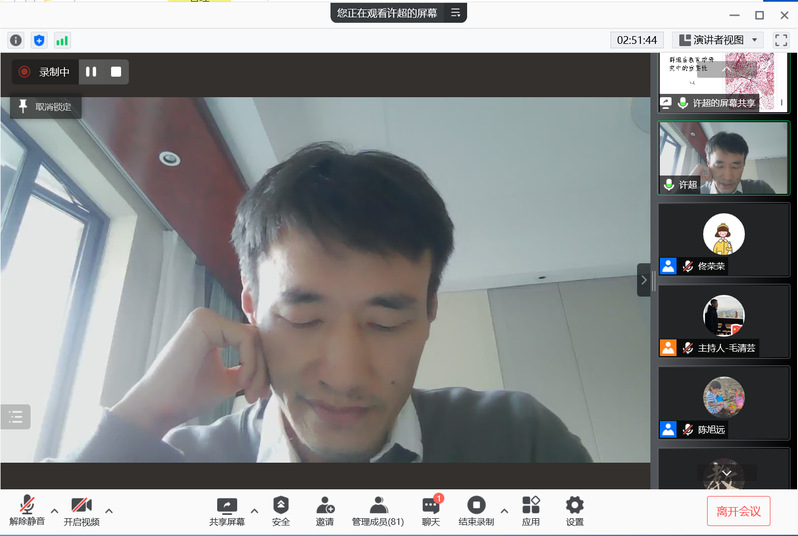Screen dimensions: 798x536
Task: Stop the recording with square button
Action: pyautogui.click(x=116, y=72)
